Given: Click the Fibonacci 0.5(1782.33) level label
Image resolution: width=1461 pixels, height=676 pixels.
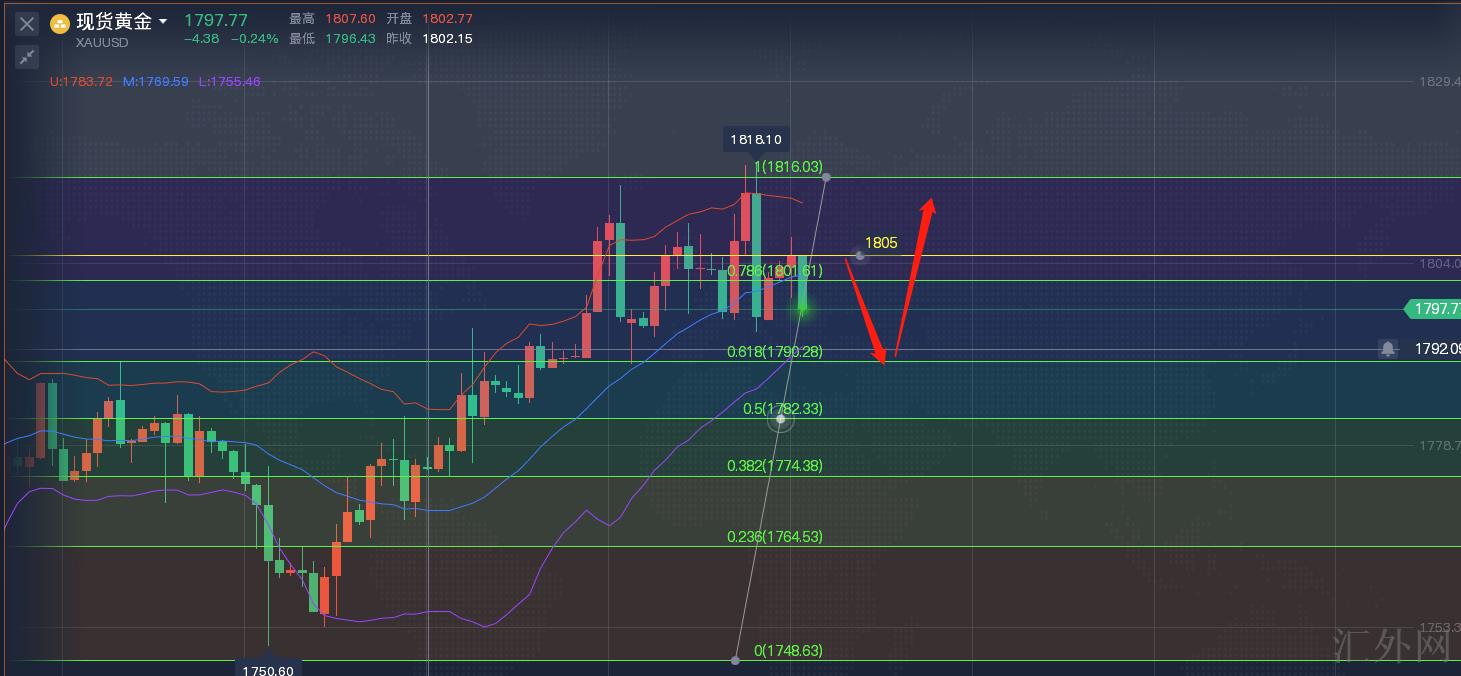Looking at the screenshot, I should tap(783, 409).
